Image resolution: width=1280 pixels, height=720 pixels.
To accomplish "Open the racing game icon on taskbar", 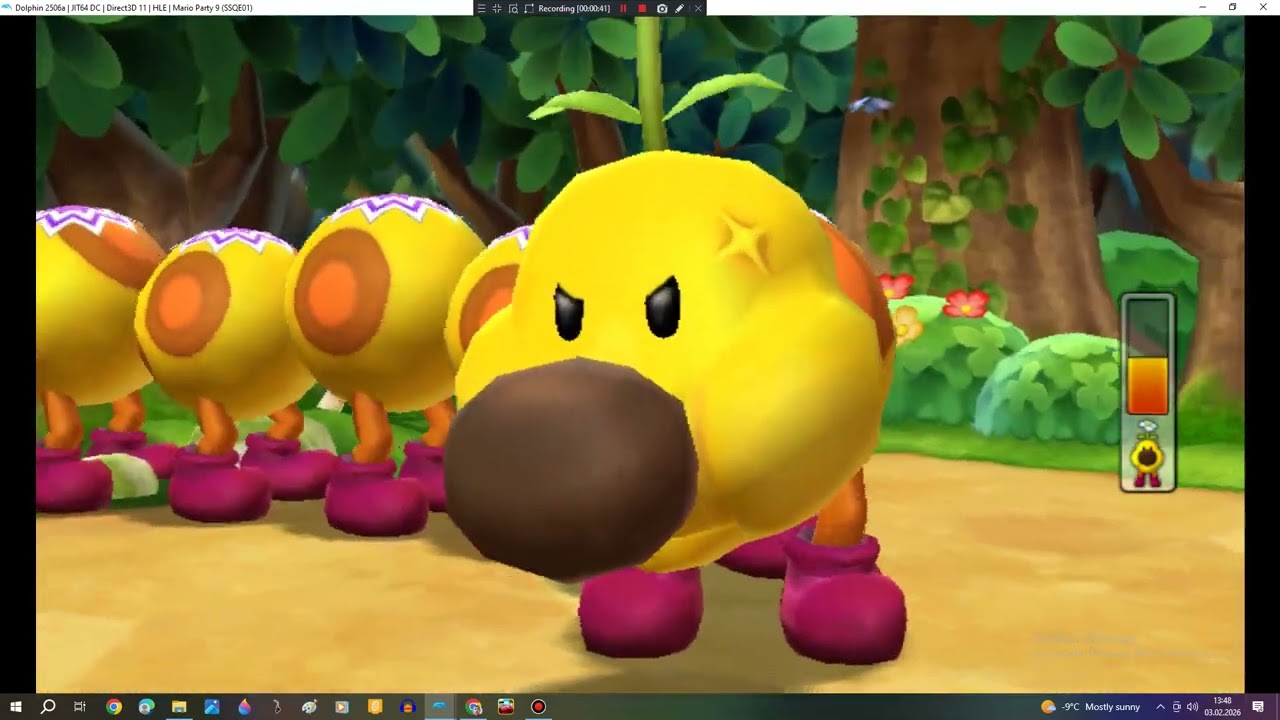I will [x=506, y=707].
